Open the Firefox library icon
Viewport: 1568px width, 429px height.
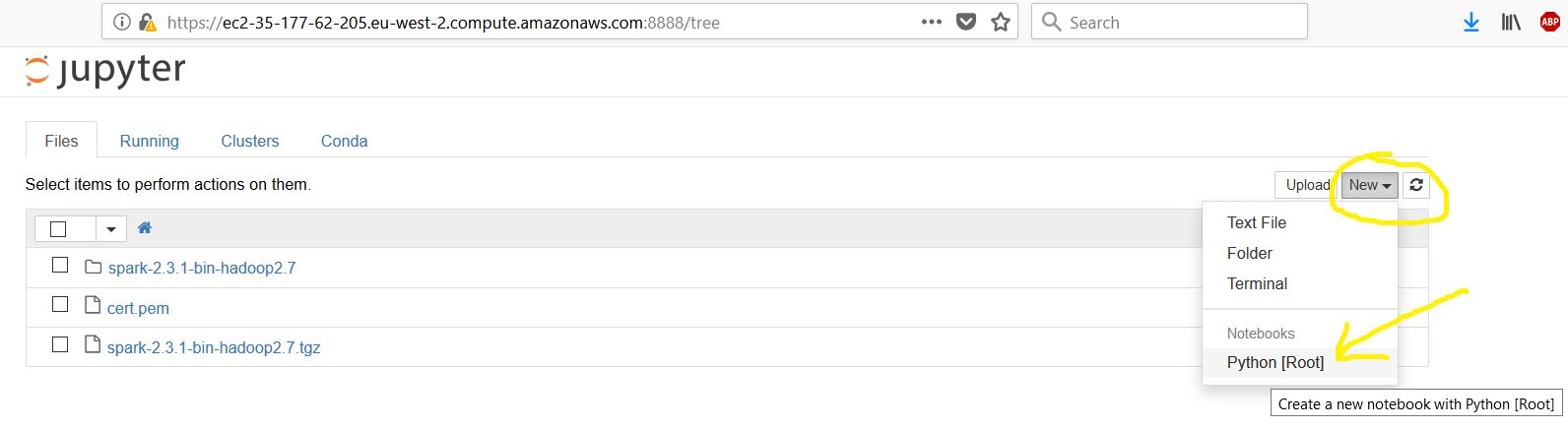click(1511, 22)
